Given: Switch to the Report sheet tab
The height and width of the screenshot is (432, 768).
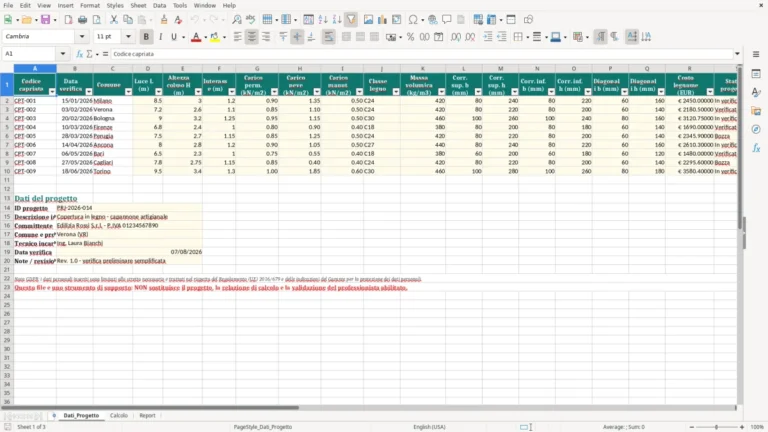Looking at the screenshot, I should pos(147,415).
